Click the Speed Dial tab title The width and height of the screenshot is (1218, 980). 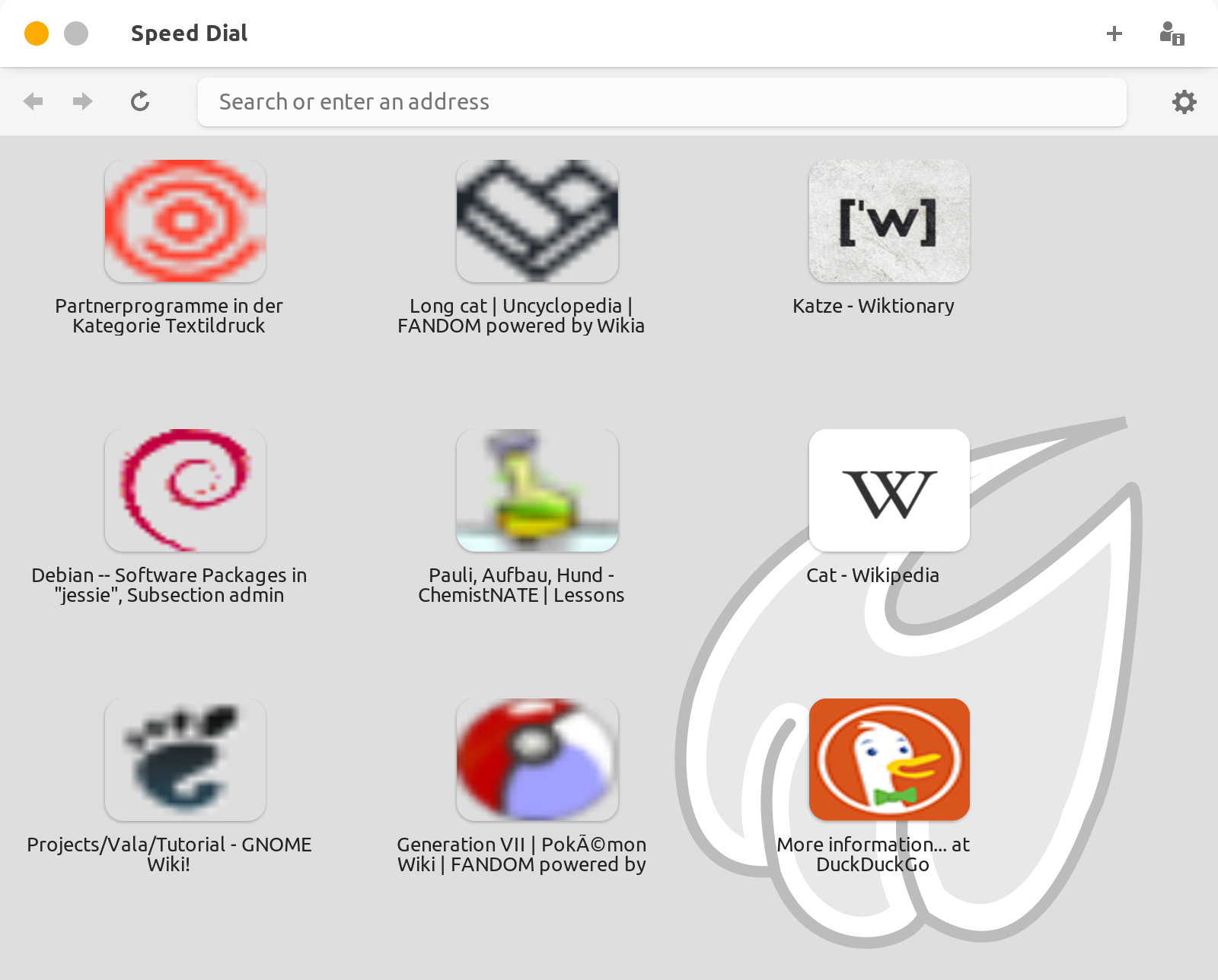tap(189, 33)
